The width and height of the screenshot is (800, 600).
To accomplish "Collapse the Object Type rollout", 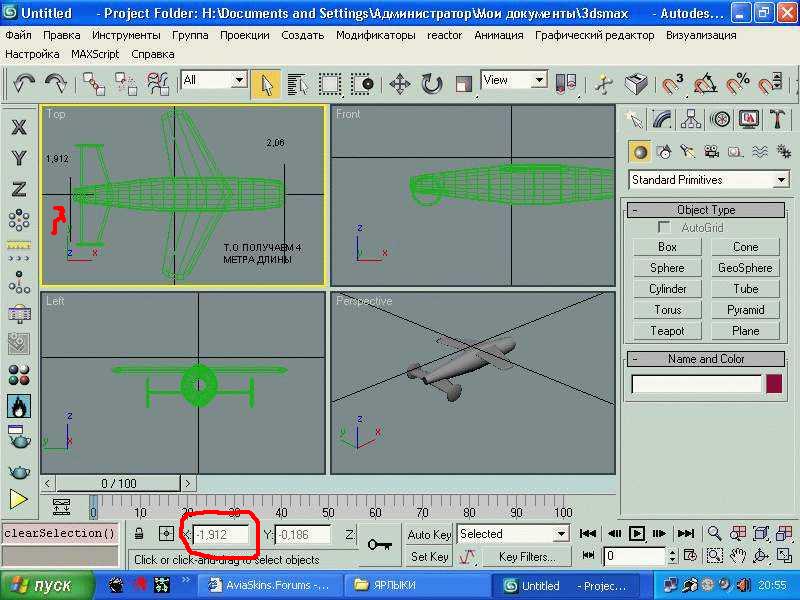I will click(706, 210).
